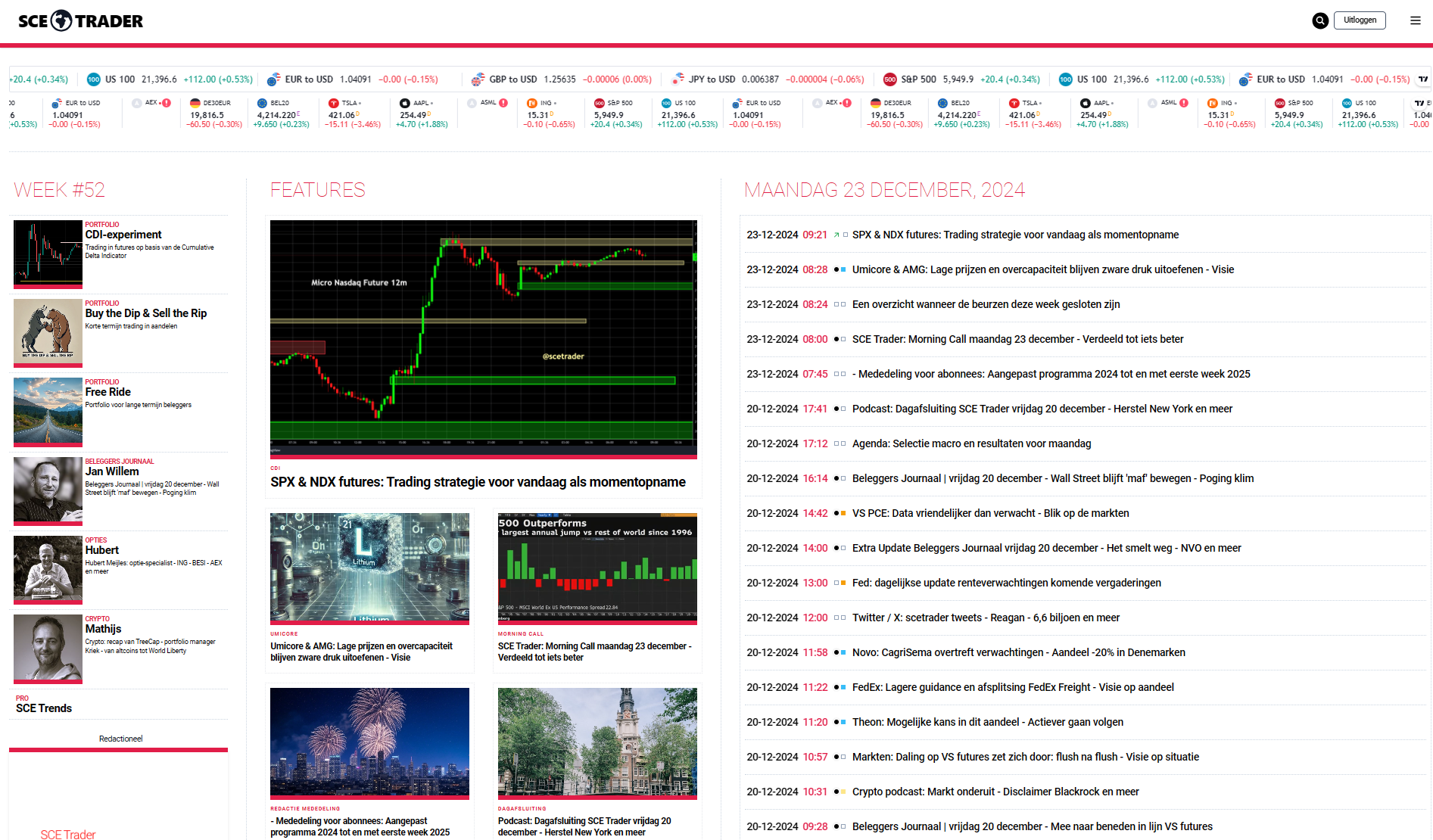Open the Fed renteverwachtingen news row
The height and width of the screenshot is (840, 1433).
[x=1084, y=583]
